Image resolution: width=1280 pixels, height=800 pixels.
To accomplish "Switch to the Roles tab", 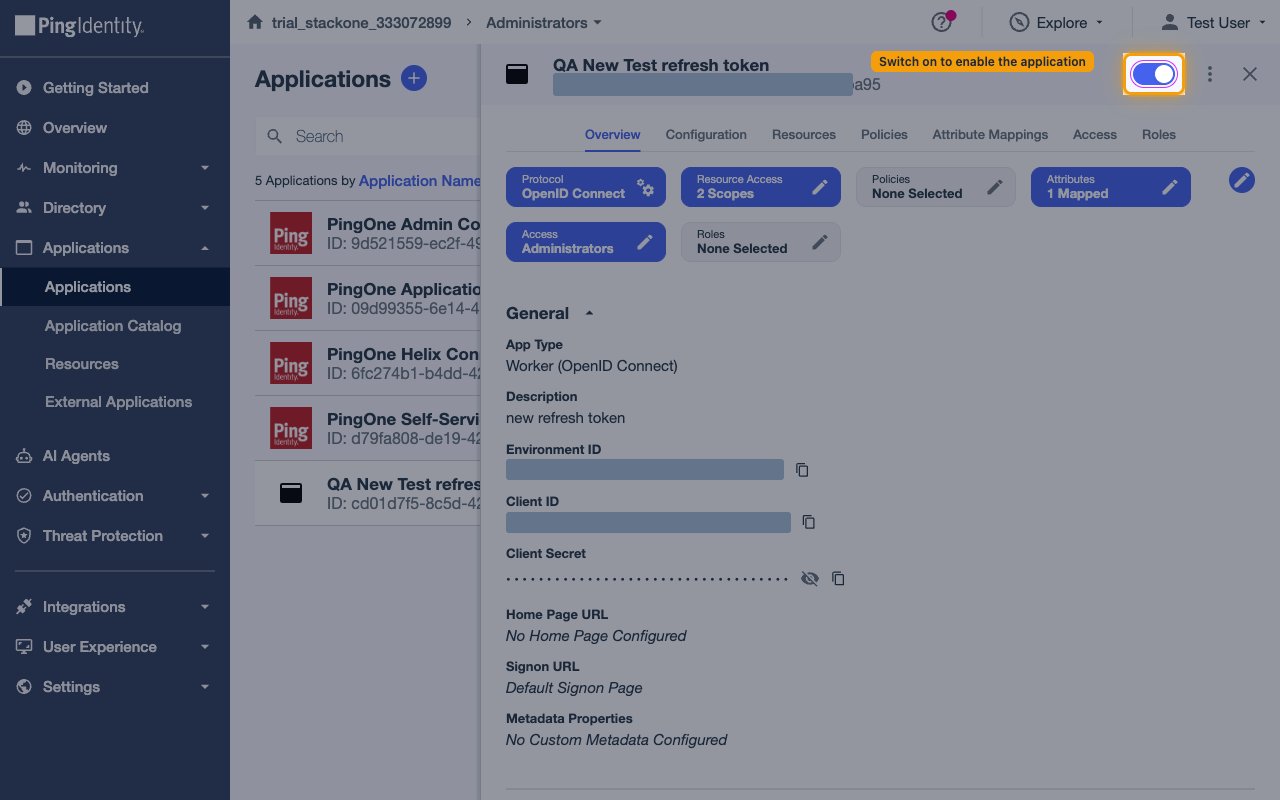I will (x=1159, y=134).
